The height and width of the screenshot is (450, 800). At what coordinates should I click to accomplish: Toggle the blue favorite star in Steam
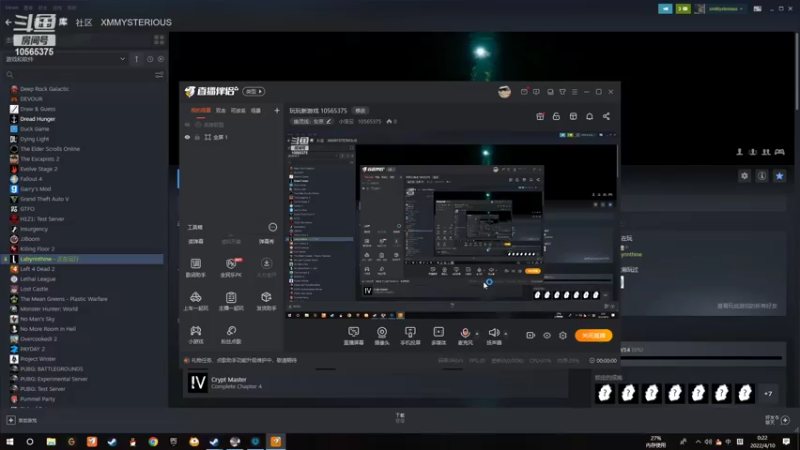pos(779,176)
